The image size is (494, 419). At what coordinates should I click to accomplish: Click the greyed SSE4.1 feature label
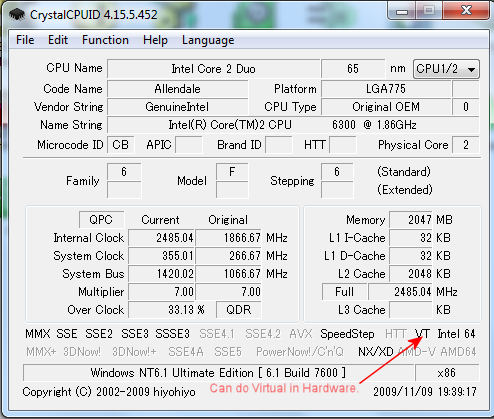[217, 334]
